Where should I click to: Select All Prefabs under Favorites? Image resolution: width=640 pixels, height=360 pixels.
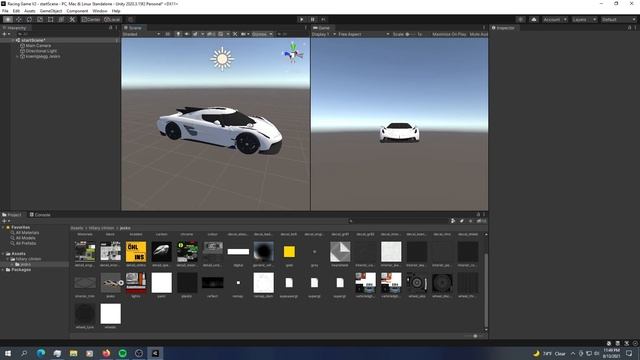point(25,243)
